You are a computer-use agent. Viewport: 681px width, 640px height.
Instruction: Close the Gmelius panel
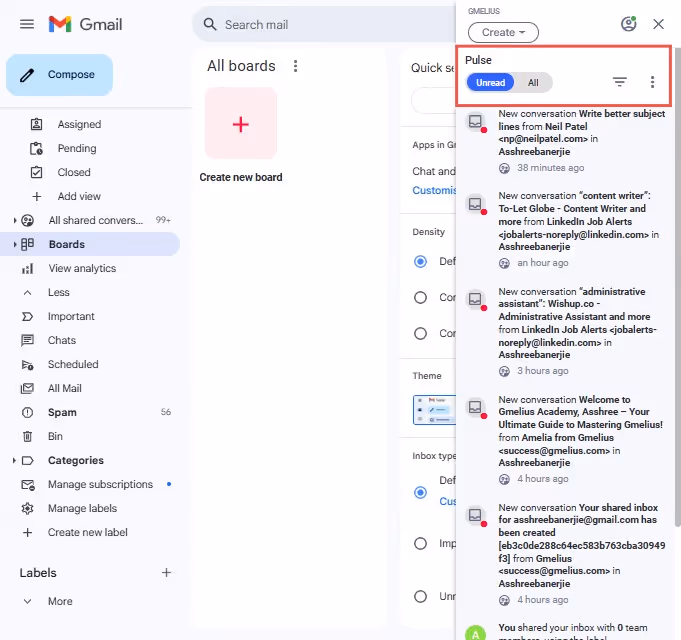[658, 24]
